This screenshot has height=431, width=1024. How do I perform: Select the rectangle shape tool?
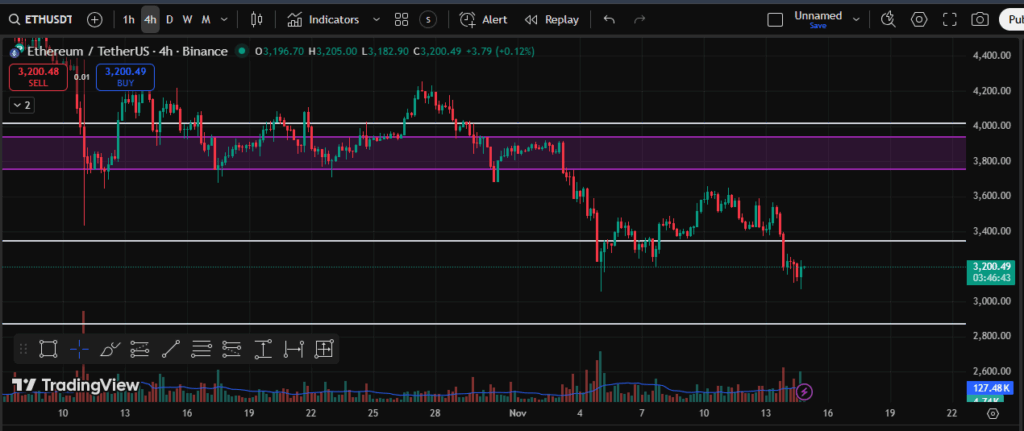pos(47,348)
